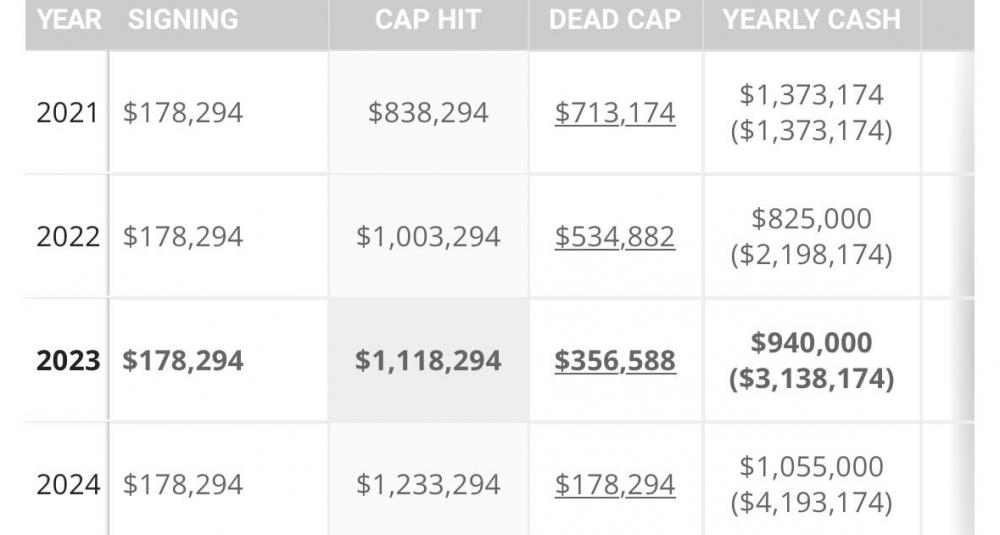Click the 2021 cap hit $838,294
The width and height of the screenshot is (1000, 535).
[x=428, y=113]
